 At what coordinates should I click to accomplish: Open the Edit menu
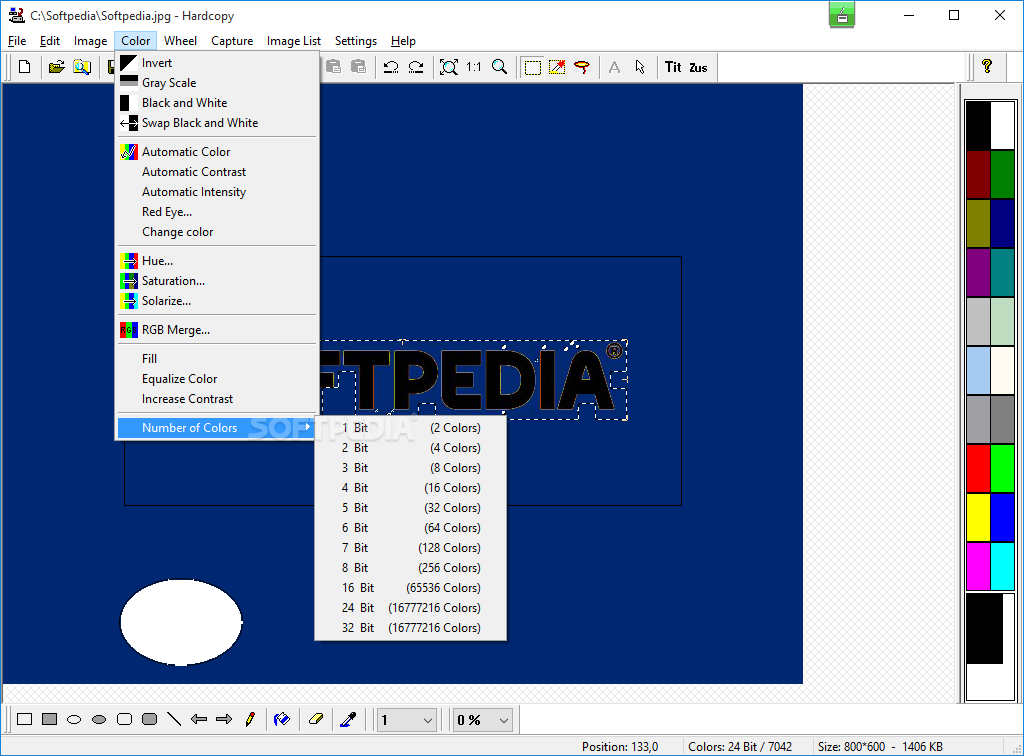(x=50, y=40)
